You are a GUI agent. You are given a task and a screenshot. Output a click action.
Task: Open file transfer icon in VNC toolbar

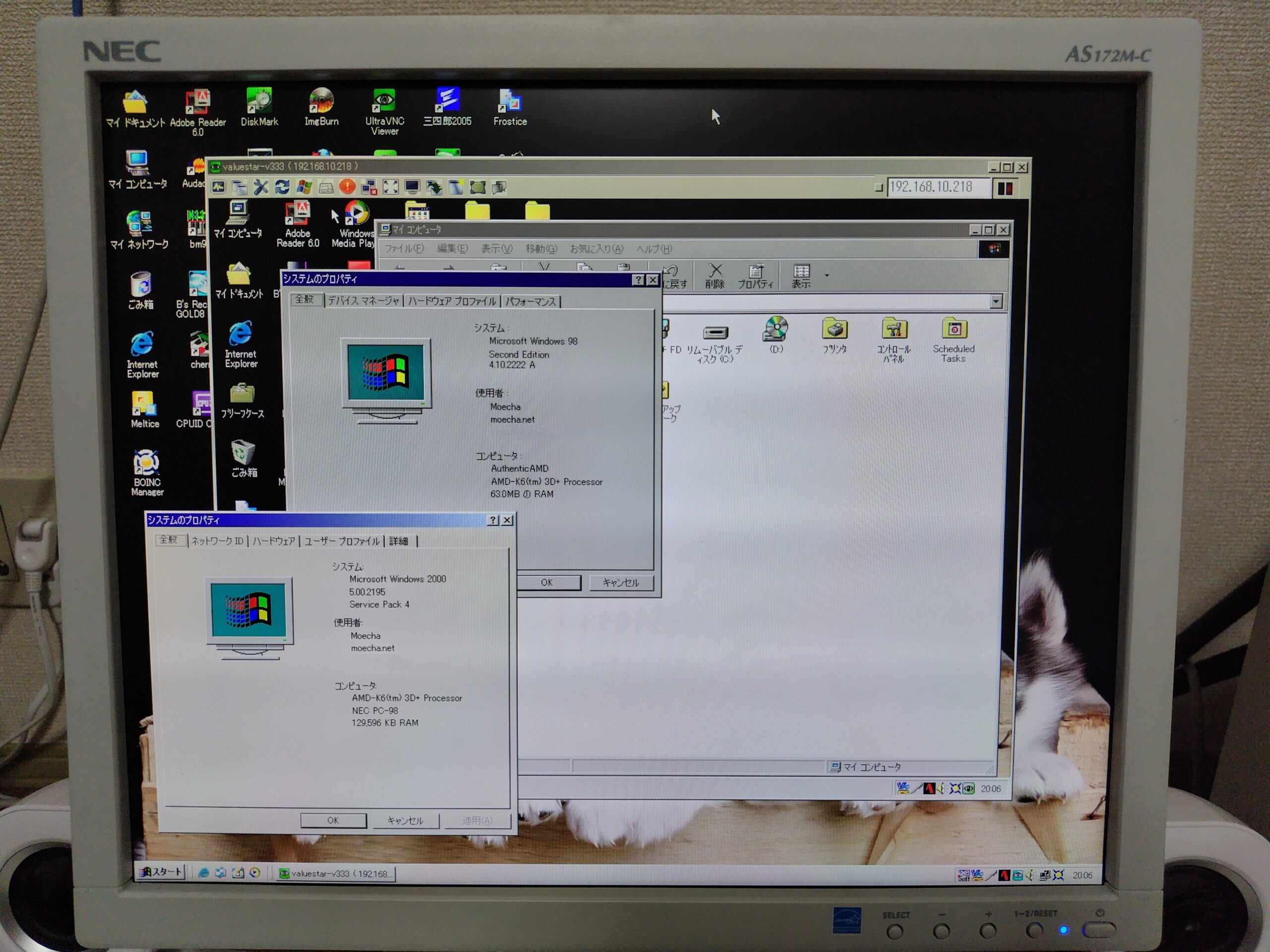434,187
